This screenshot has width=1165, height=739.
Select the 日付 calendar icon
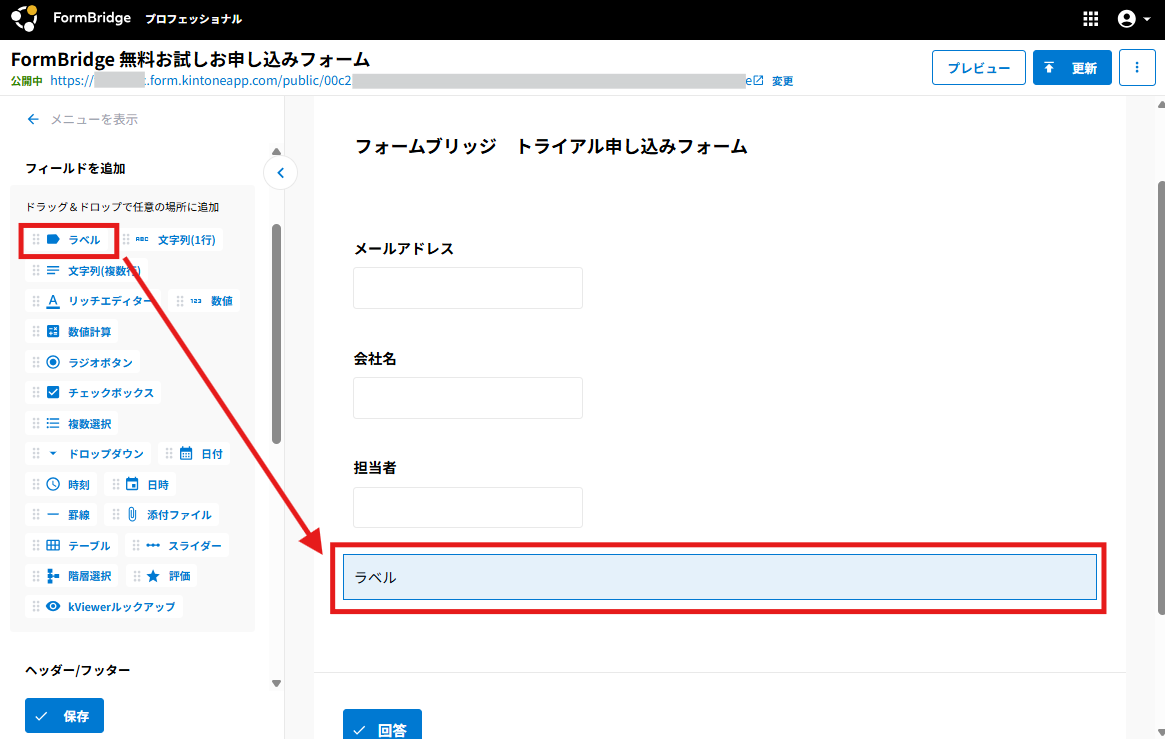[x=186, y=454]
